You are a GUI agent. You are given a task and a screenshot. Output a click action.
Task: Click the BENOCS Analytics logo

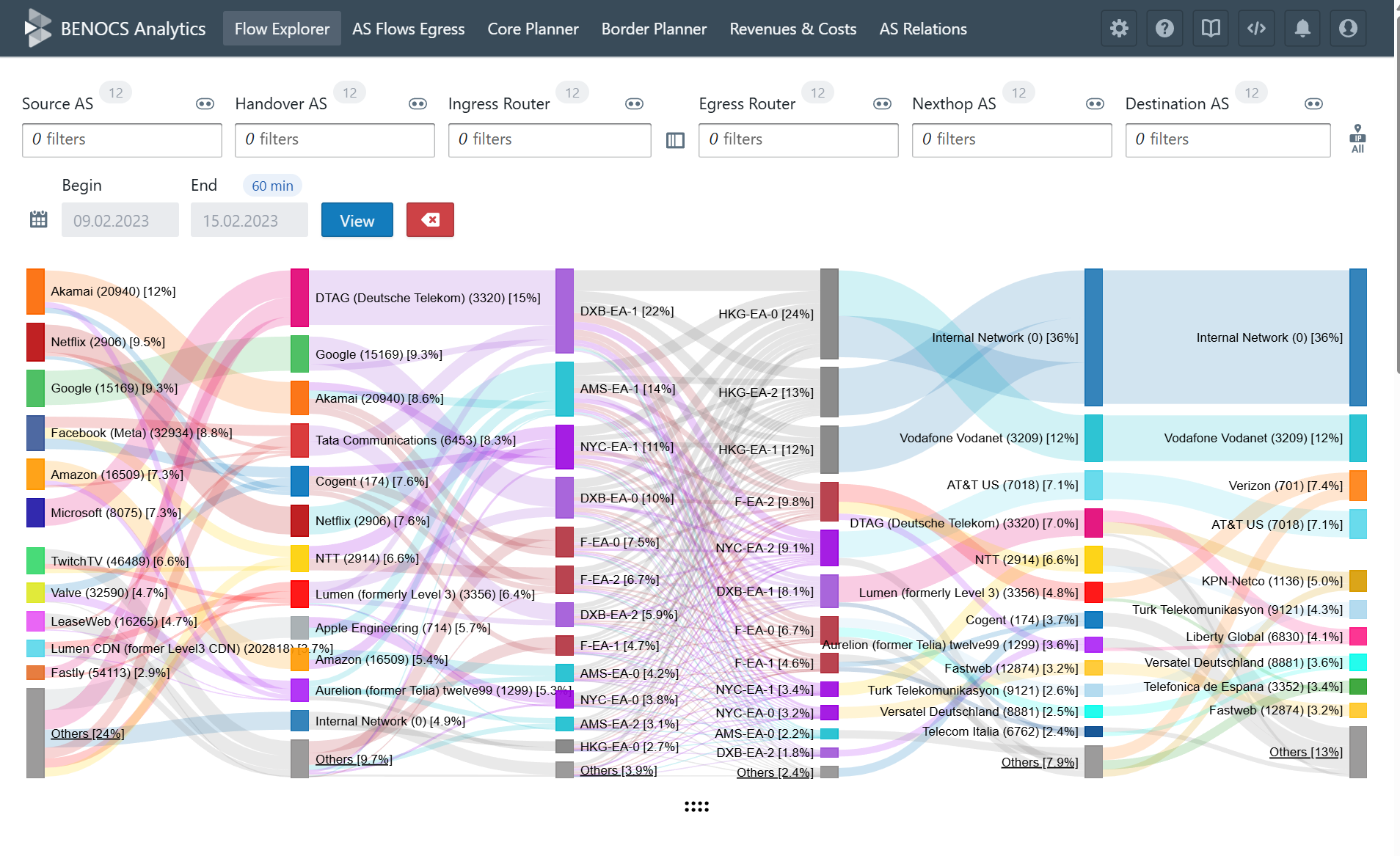(x=114, y=29)
